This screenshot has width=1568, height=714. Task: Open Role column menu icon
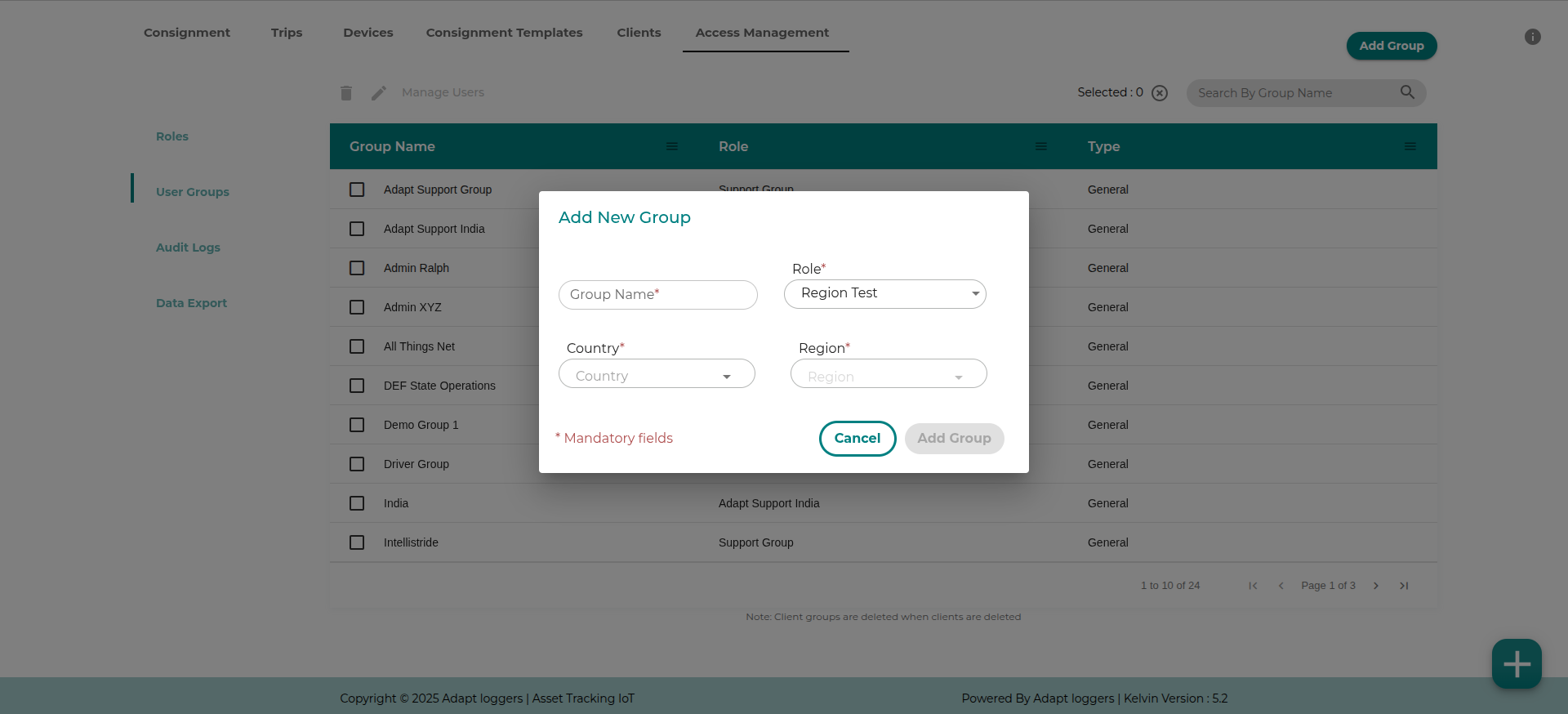tap(1041, 146)
